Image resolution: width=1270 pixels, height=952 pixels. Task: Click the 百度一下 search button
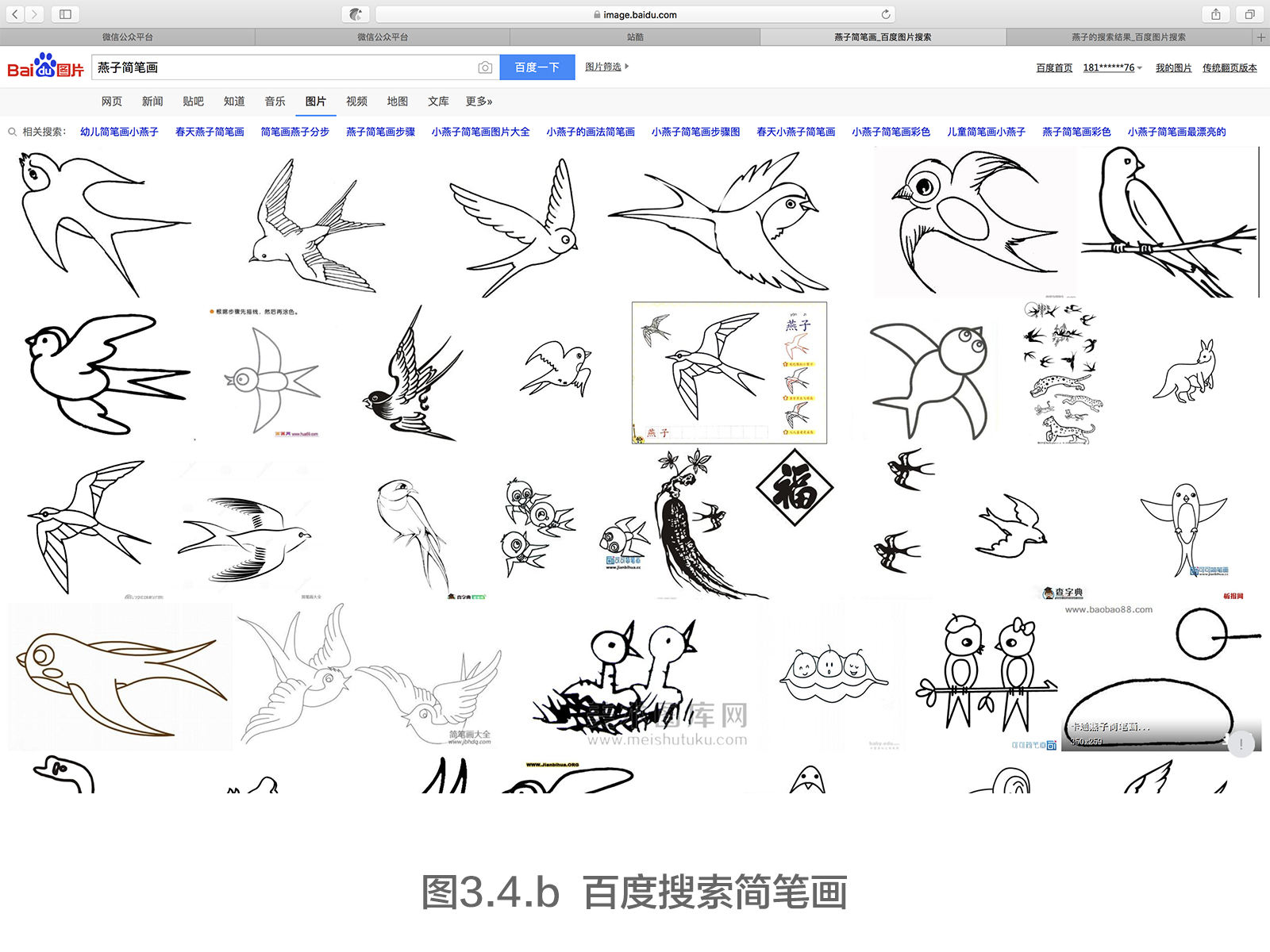click(x=537, y=67)
